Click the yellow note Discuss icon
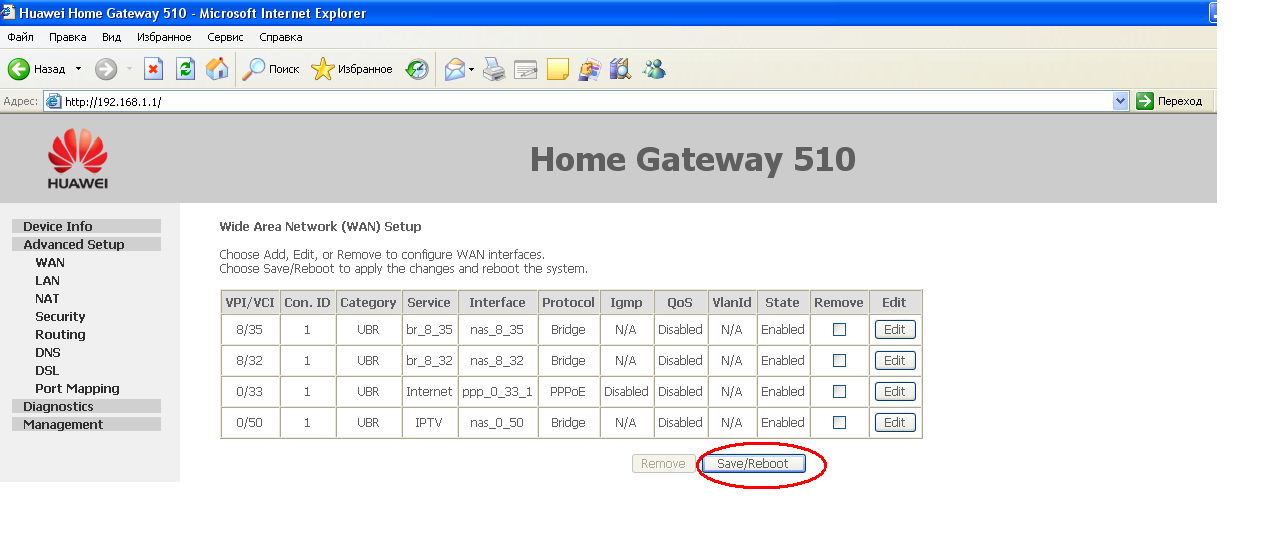Screen dimensions: 1280x551 click(x=558, y=69)
